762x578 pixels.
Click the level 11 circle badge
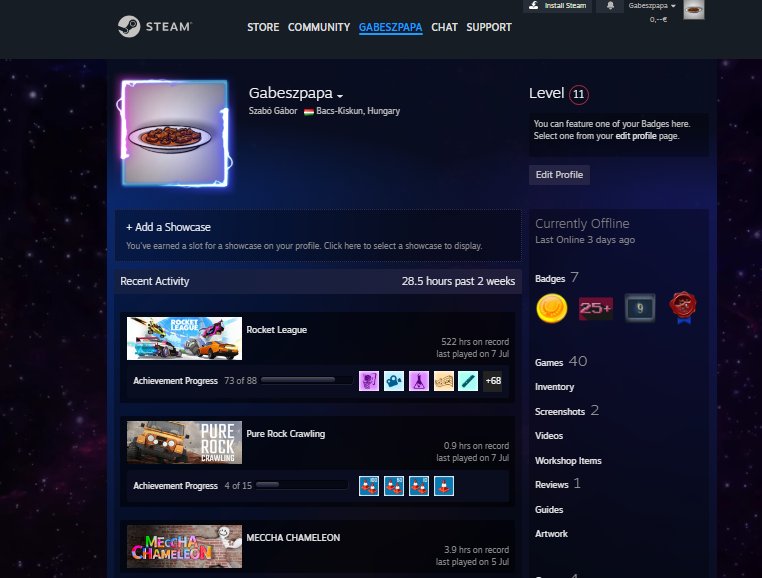click(578, 94)
